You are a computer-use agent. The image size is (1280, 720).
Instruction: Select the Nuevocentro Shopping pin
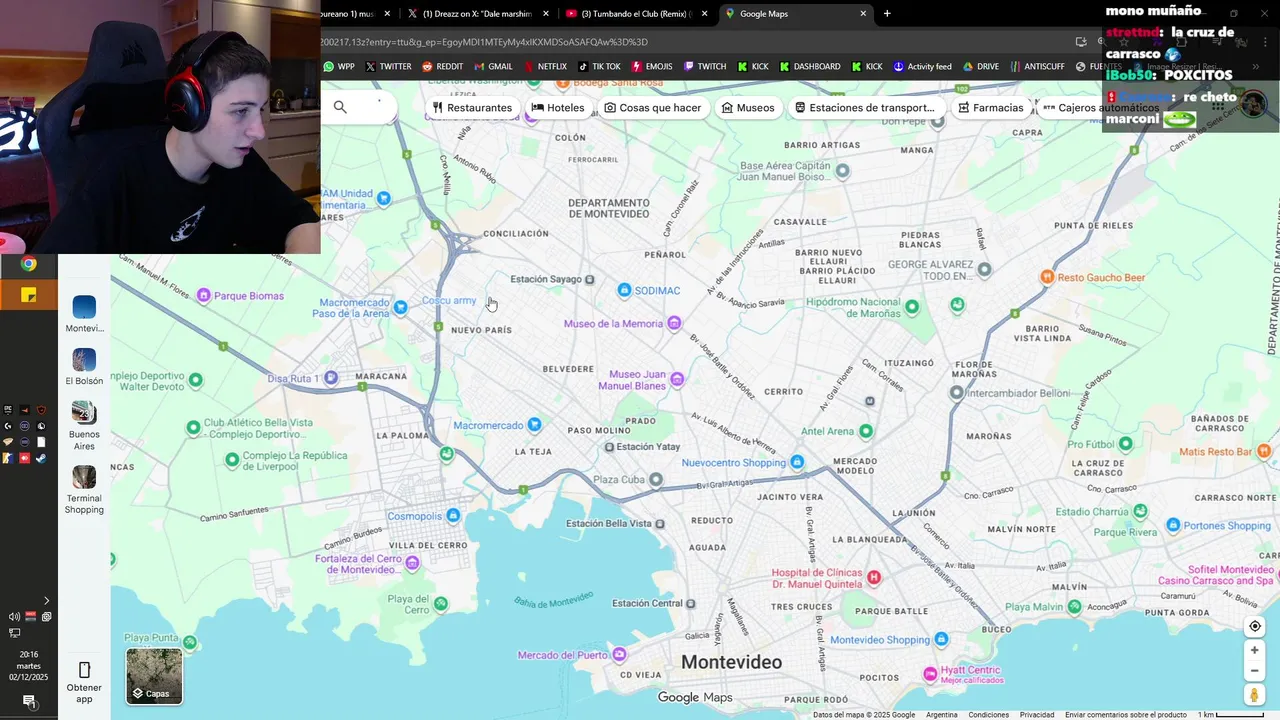(x=797, y=462)
